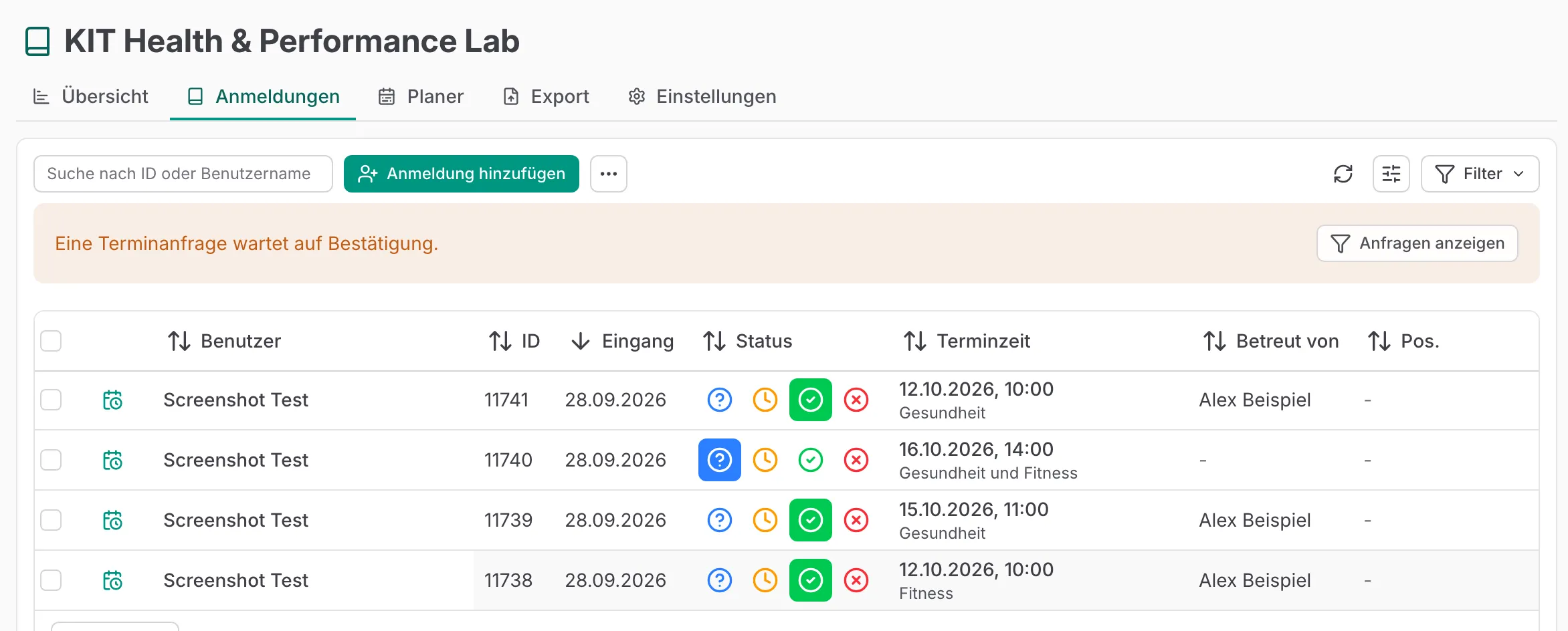Go to the Export tab
1568x631 pixels.
pyautogui.click(x=546, y=96)
